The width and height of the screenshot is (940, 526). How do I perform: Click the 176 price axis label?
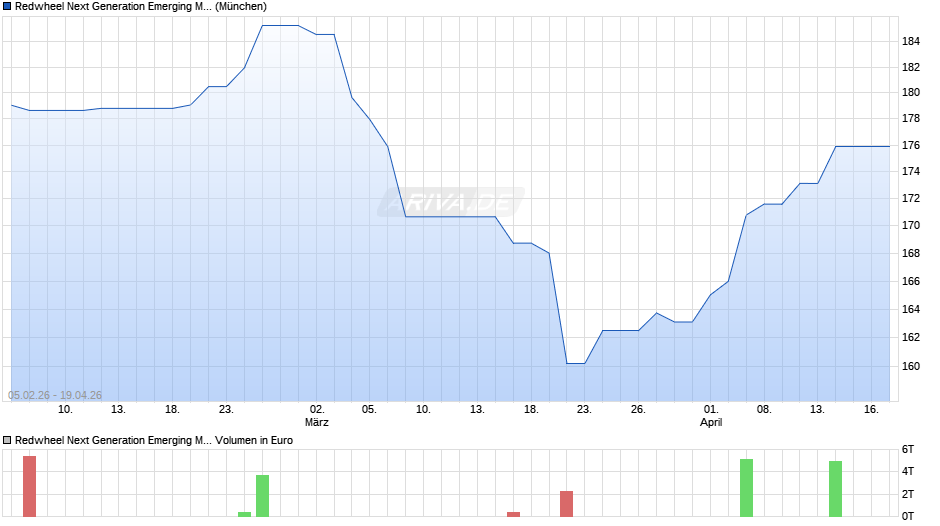(x=911, y=145)
